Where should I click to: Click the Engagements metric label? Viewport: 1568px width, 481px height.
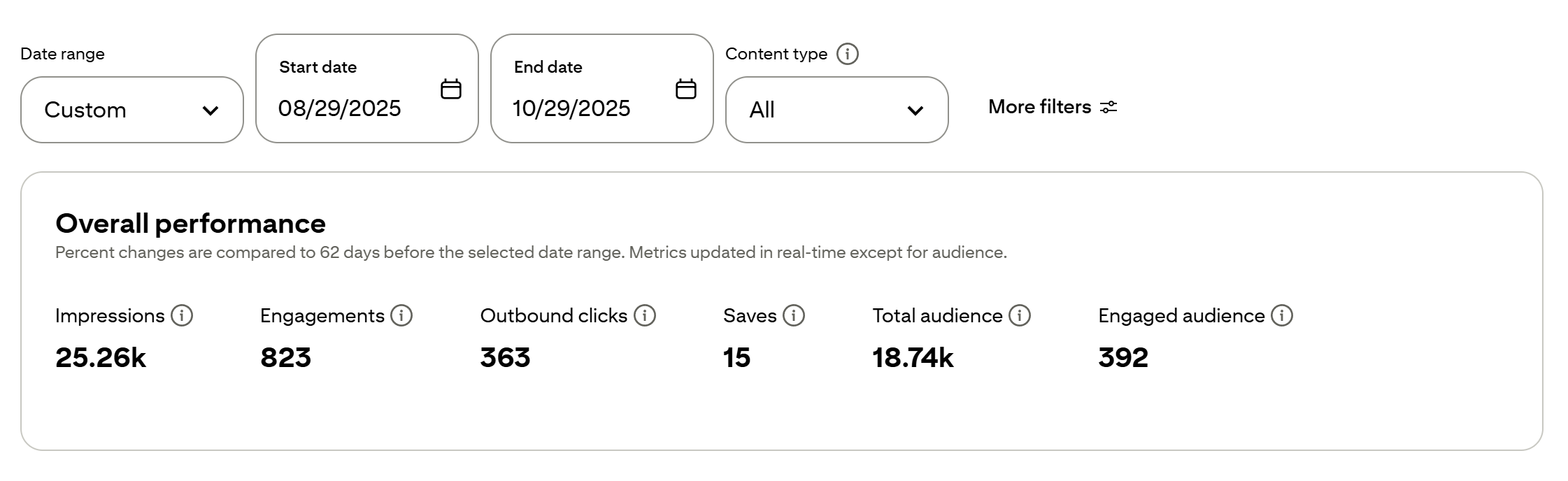[322, 316]
